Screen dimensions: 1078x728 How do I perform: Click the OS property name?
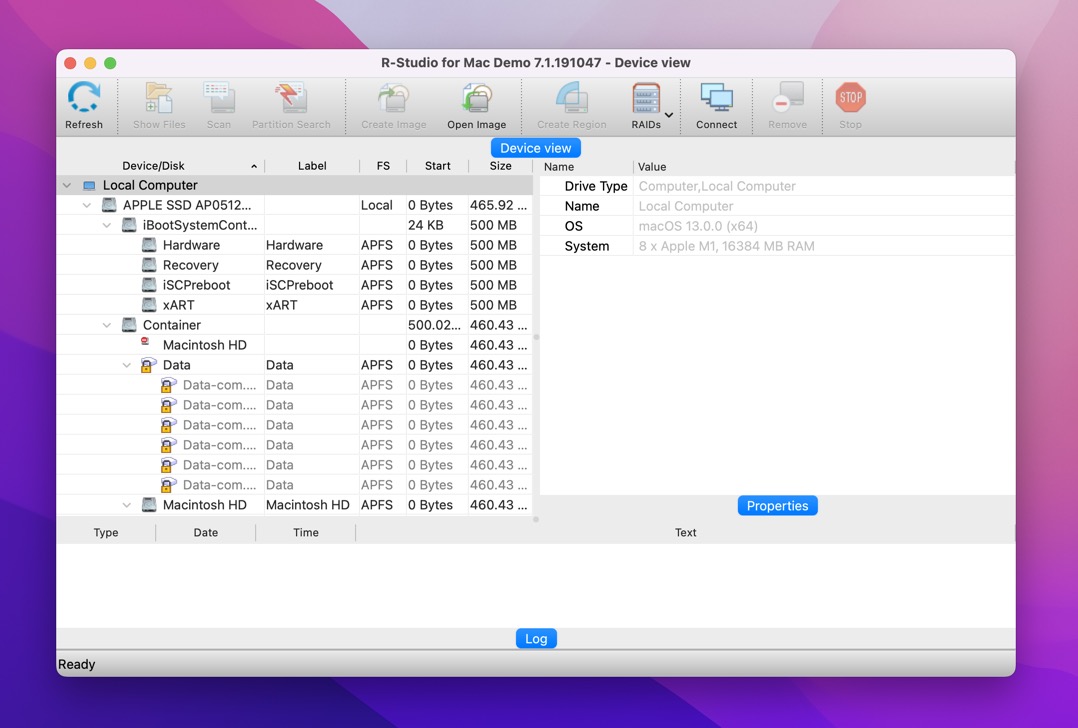coord(573,226)
